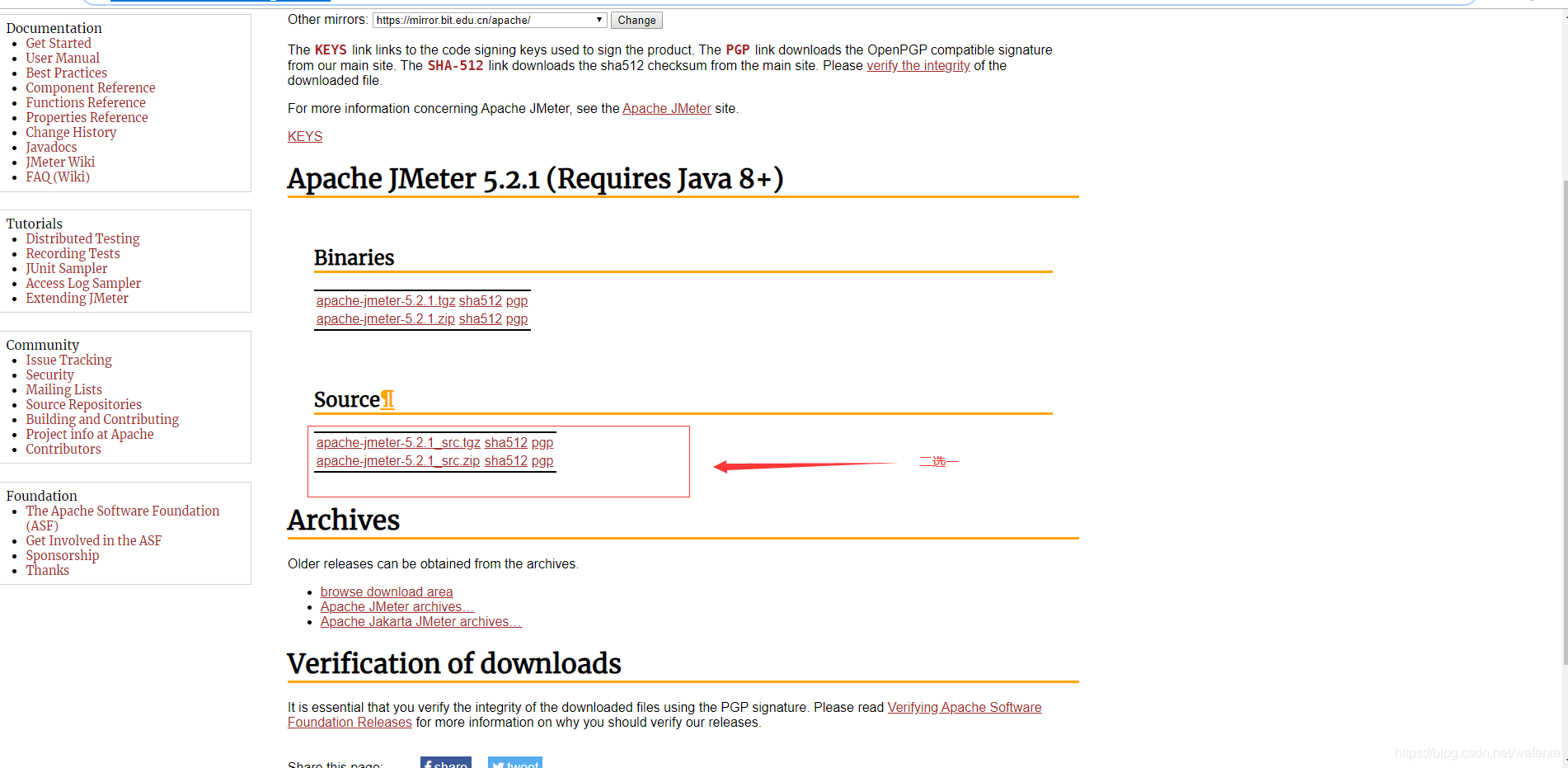The width and height of the screenshot is (1568, 768).
Task: Open sha512 for apache-jmeter-5.2.1_src.tgz
Action: 506,442
